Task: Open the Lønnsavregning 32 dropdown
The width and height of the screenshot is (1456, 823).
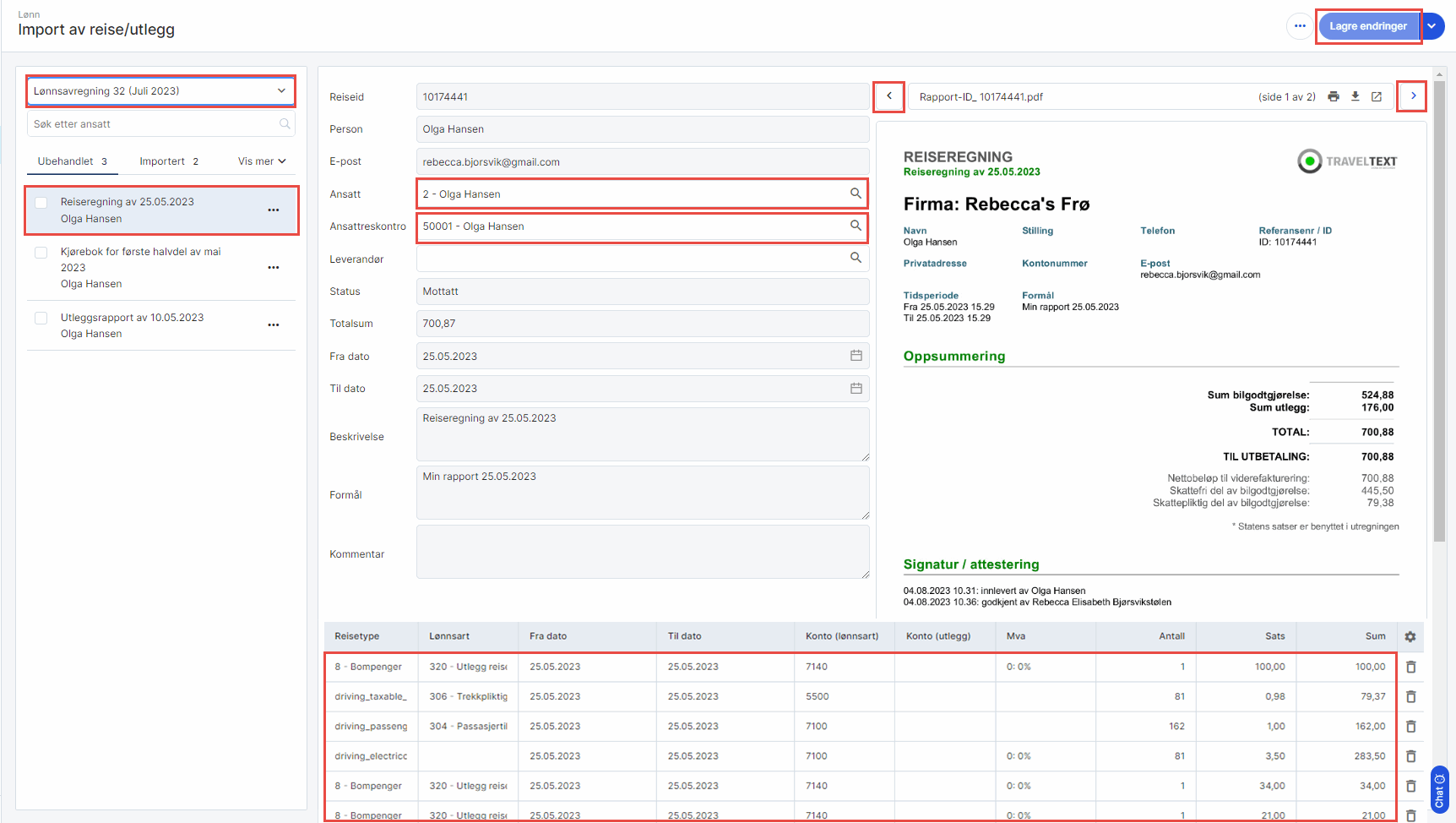Action: tap(160, 91)
